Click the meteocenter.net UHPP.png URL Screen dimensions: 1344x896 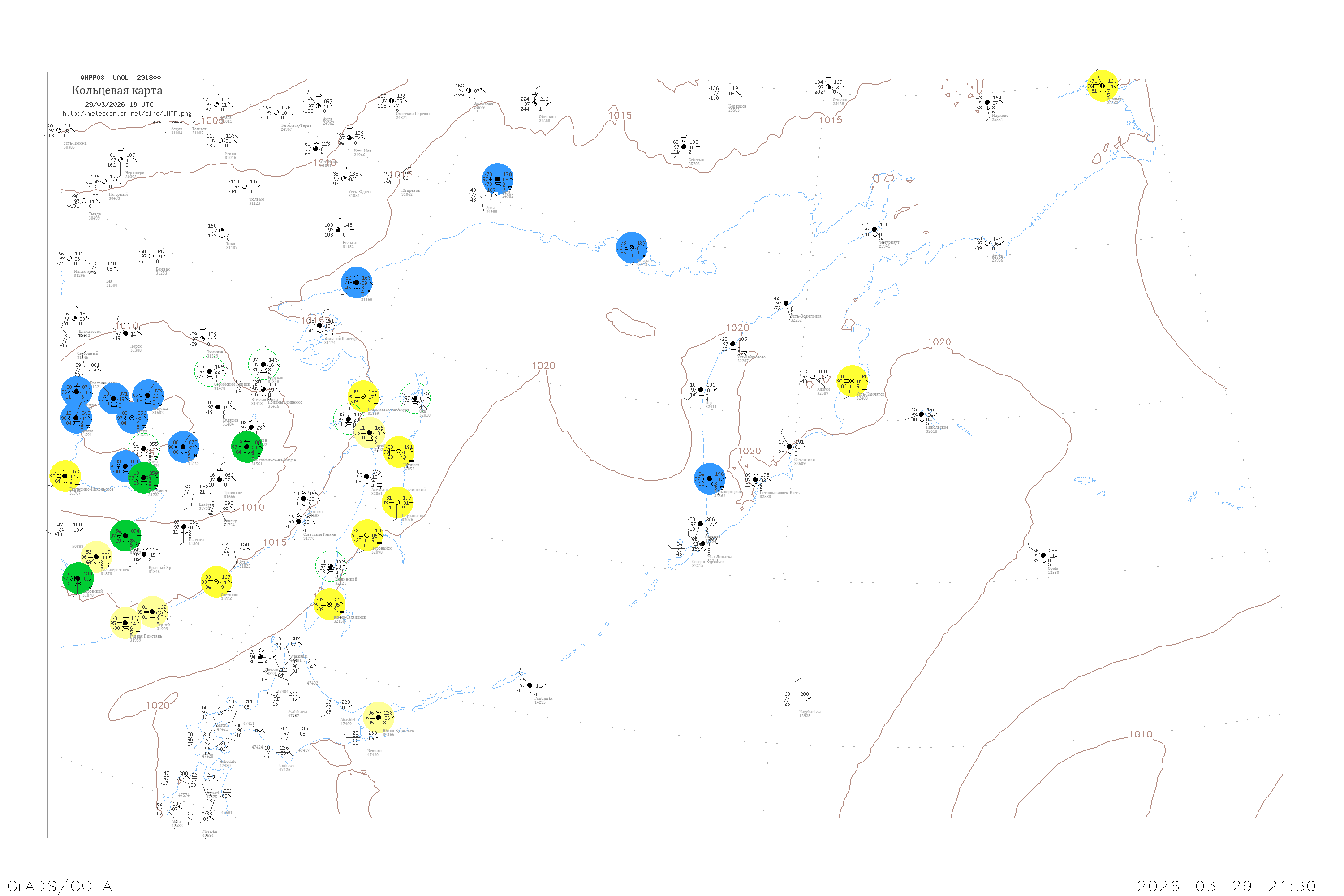click(127, 114)
